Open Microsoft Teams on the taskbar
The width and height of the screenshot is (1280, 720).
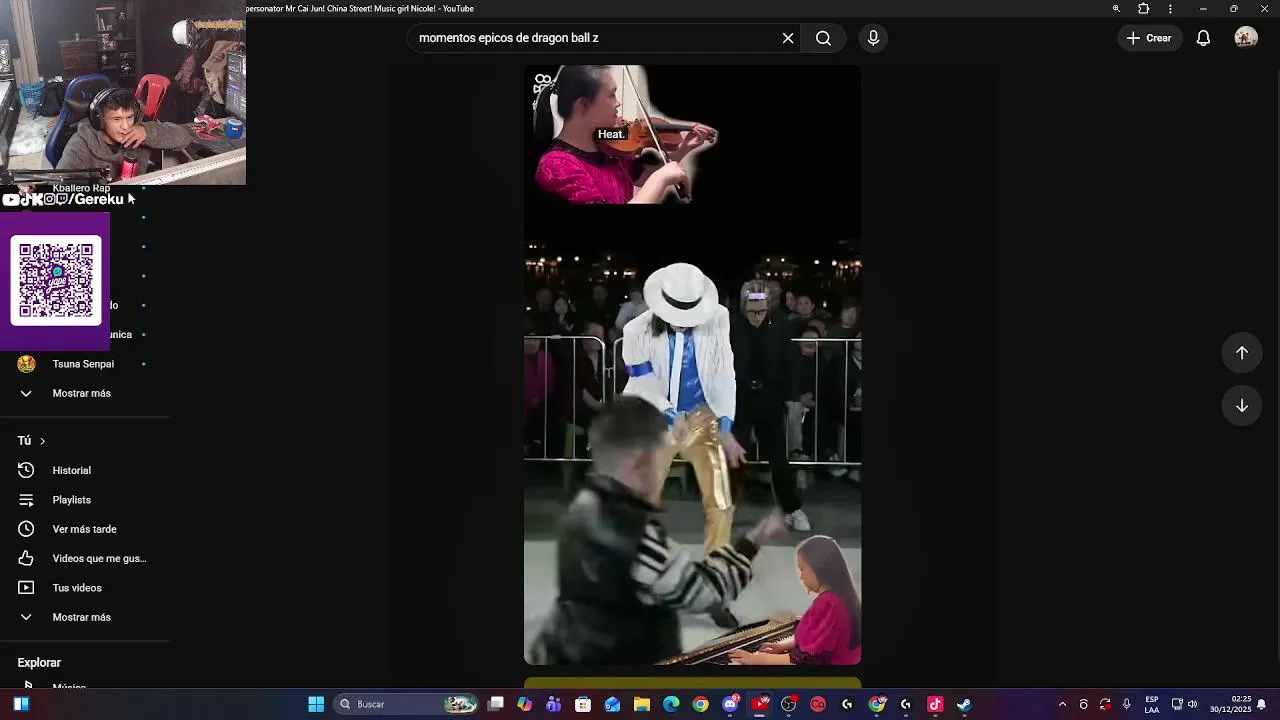(x=554, y=704)
